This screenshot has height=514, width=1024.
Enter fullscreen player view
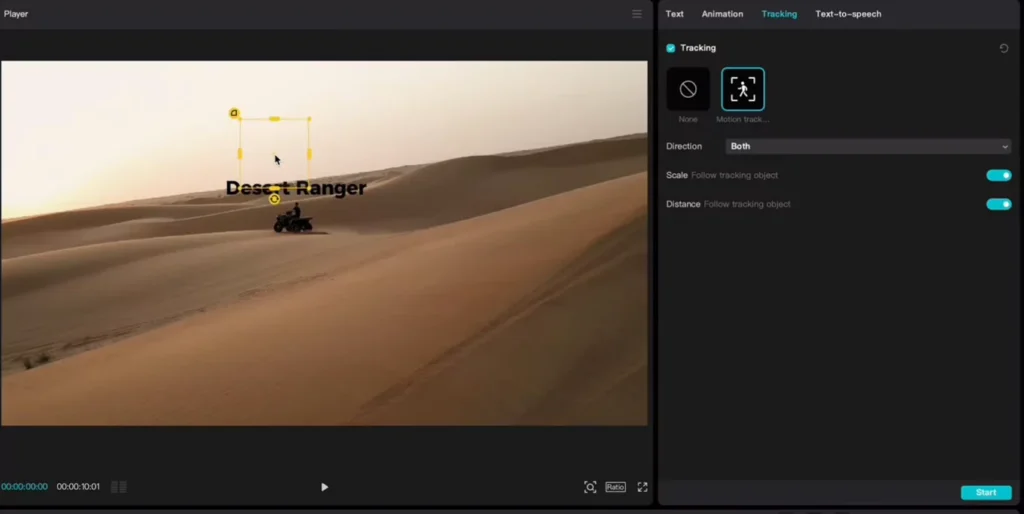643,487
